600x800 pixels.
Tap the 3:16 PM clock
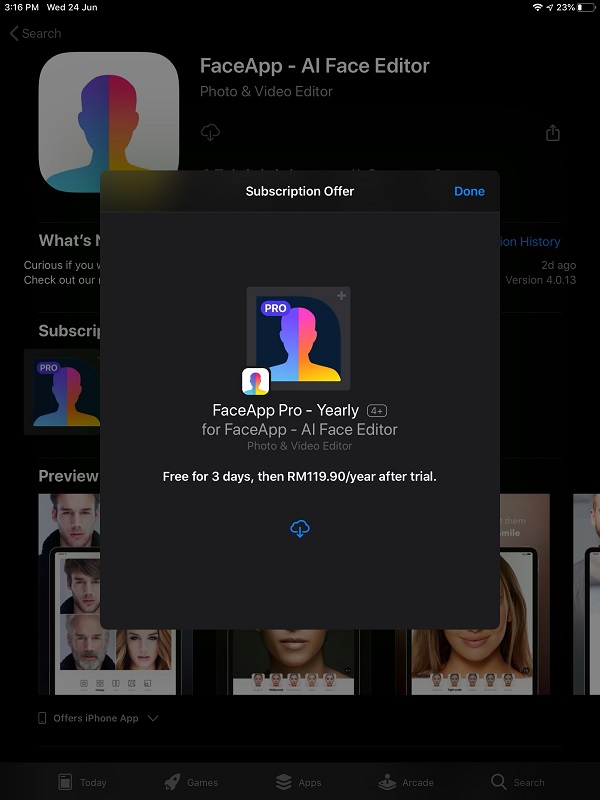[21, 7]
